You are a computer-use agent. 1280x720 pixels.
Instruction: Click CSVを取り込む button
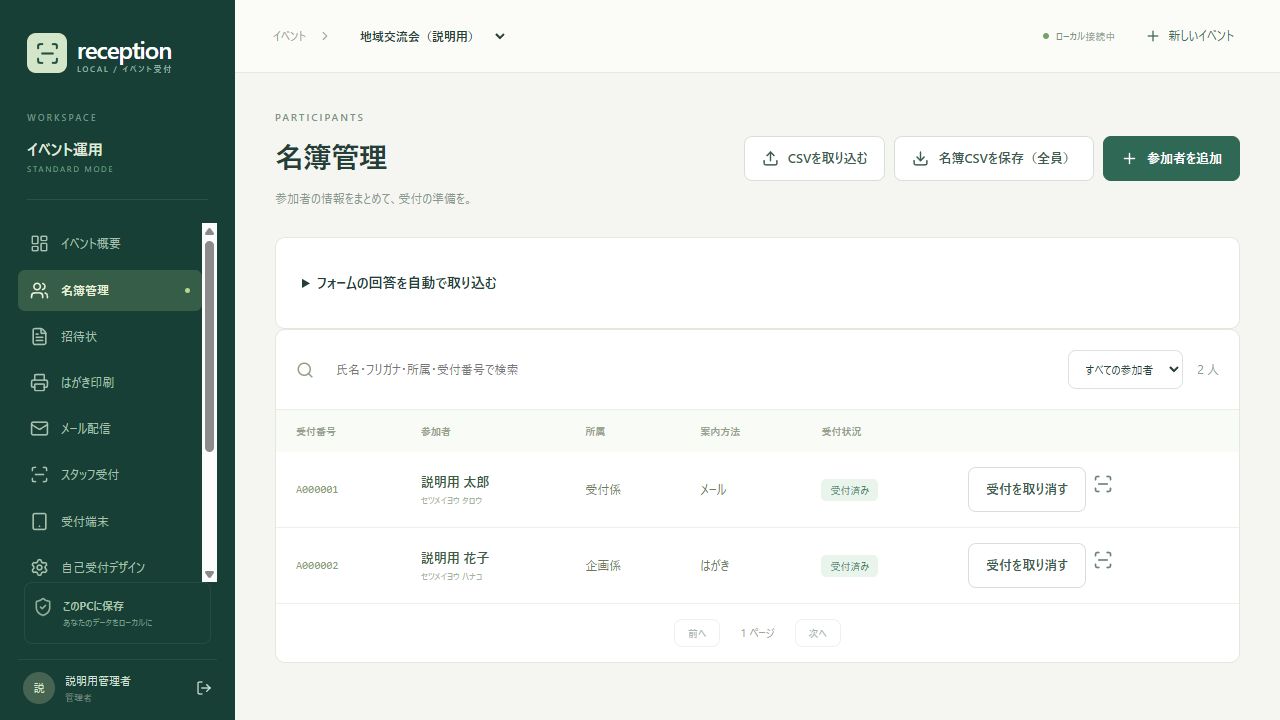click(814, 158)
